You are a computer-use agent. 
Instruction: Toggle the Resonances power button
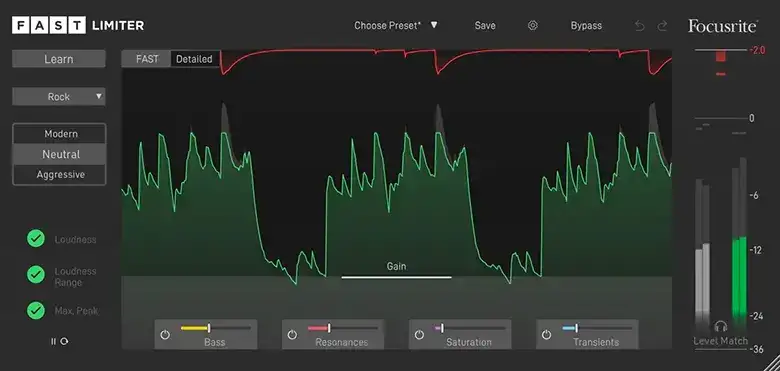(x=292, y=335)
